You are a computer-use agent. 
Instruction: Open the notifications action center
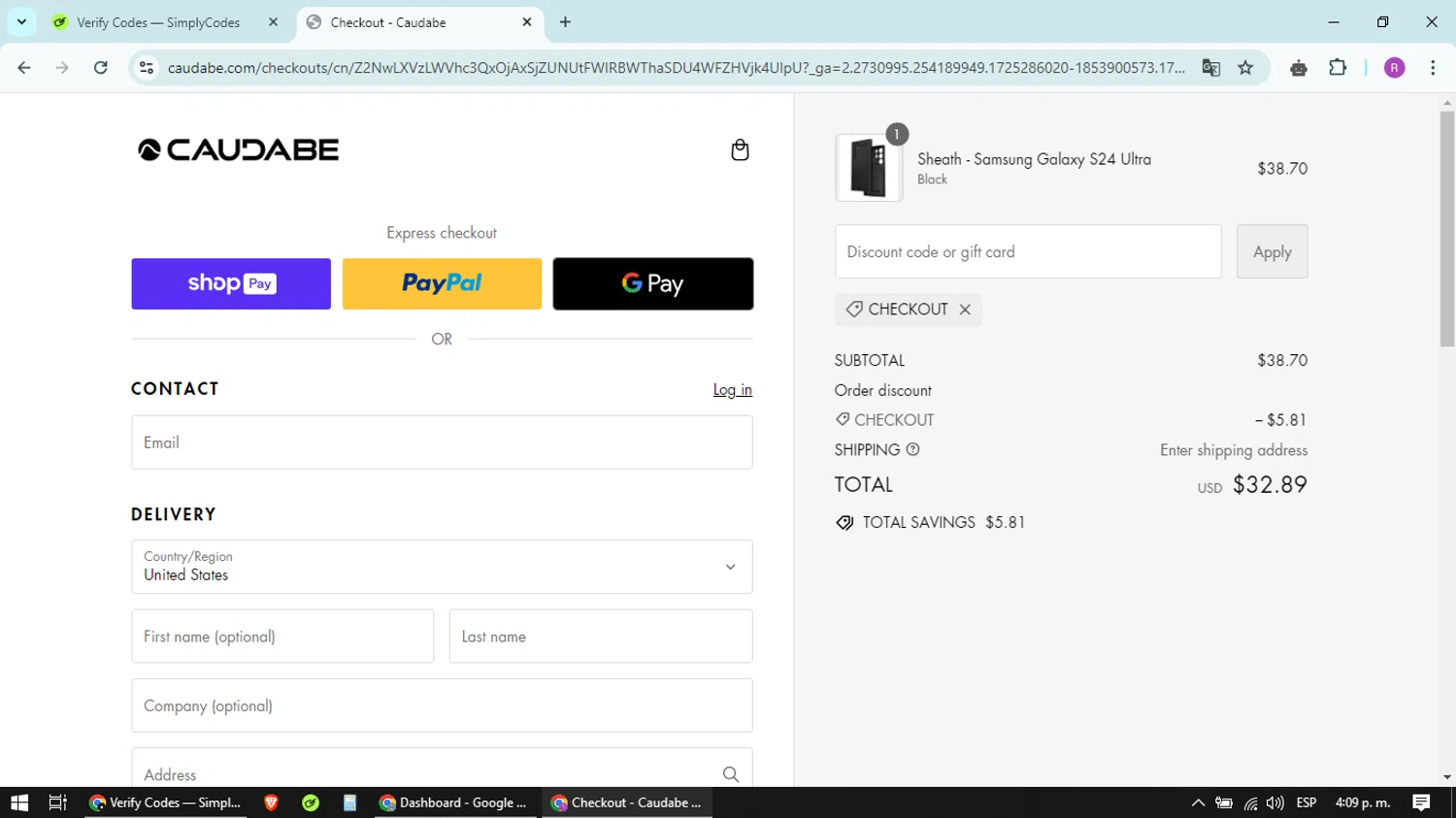click(1421, 802)
